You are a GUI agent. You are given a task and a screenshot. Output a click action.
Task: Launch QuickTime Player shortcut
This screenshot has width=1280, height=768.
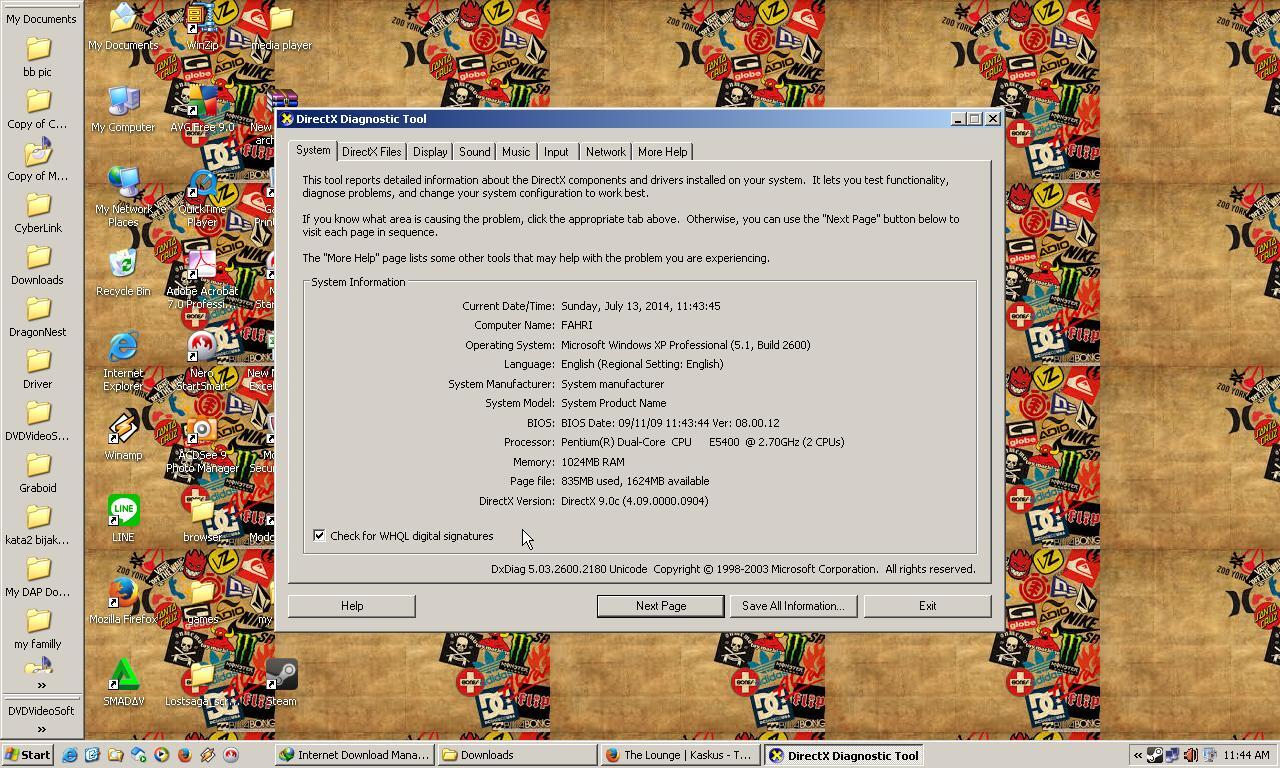point(202,196)
